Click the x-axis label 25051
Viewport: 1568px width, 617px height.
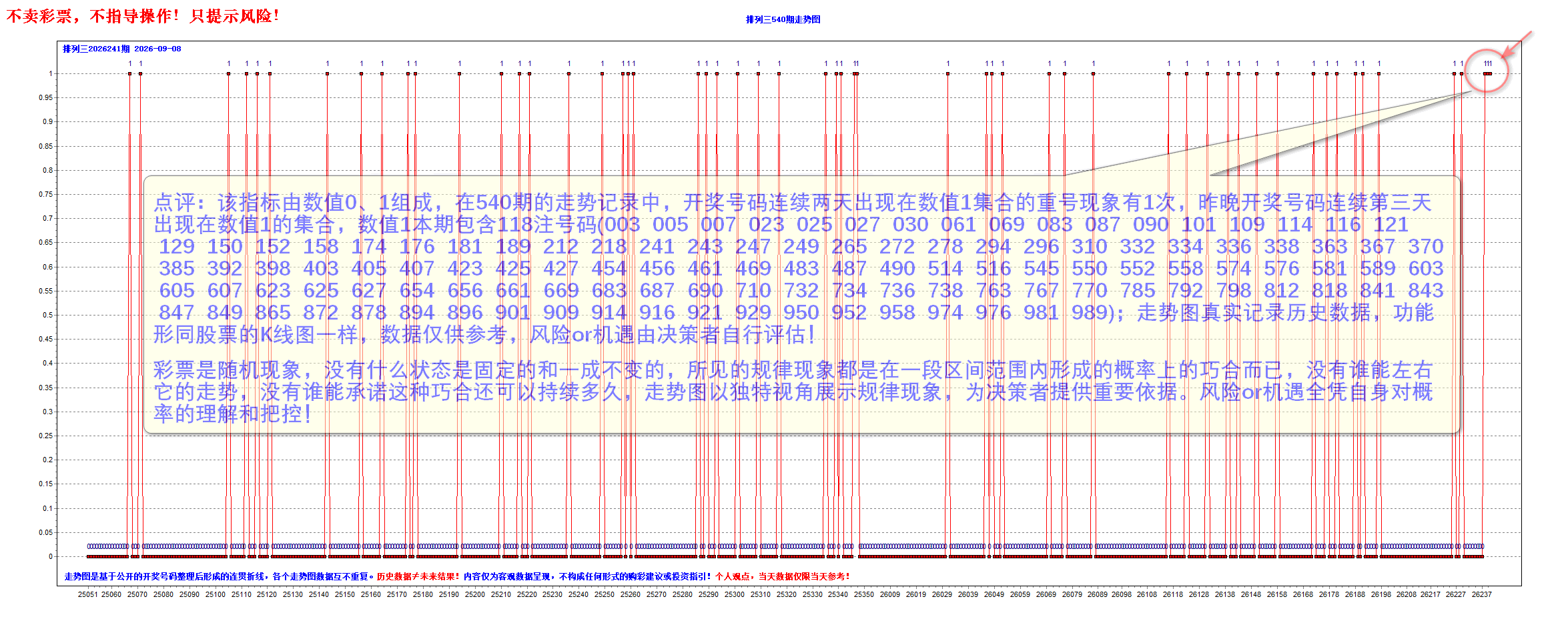point(87,594)
